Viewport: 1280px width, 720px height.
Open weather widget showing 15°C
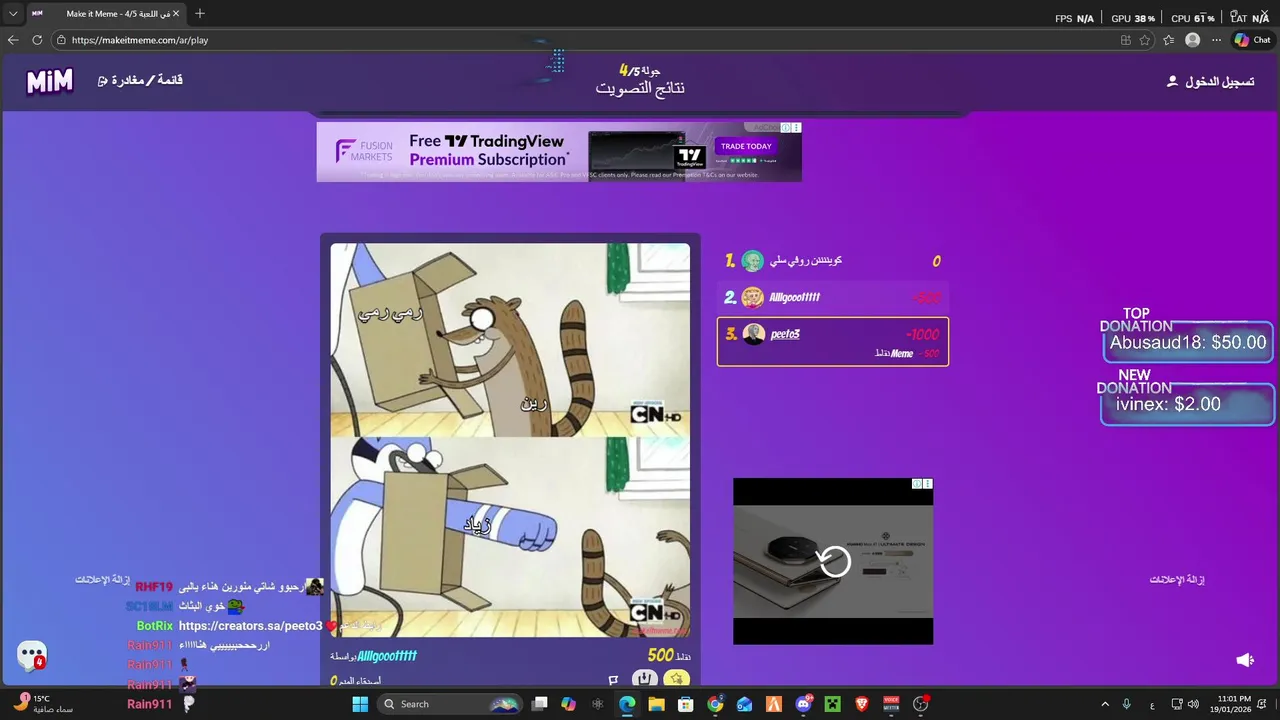tap(45, 704)
